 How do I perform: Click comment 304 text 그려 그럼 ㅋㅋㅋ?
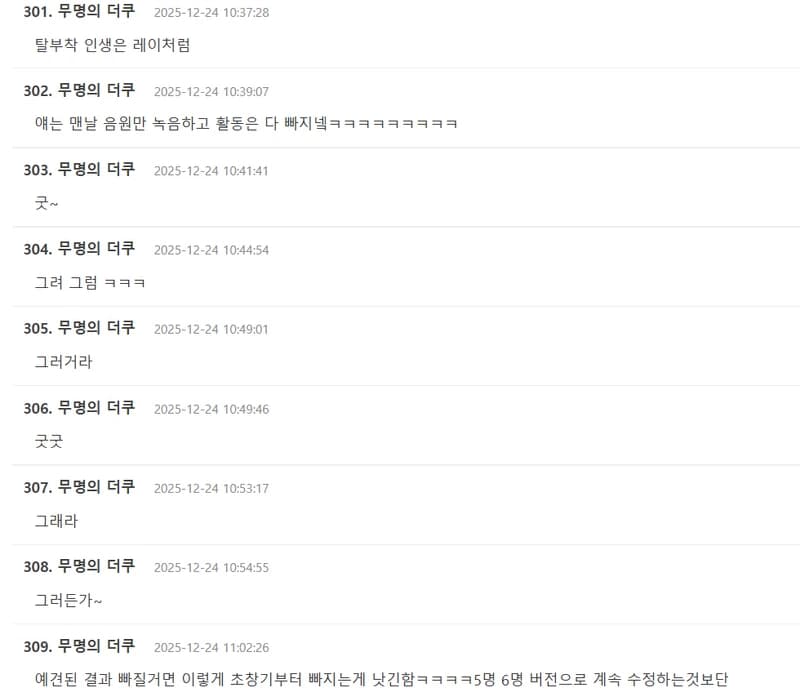click(90, 282)
